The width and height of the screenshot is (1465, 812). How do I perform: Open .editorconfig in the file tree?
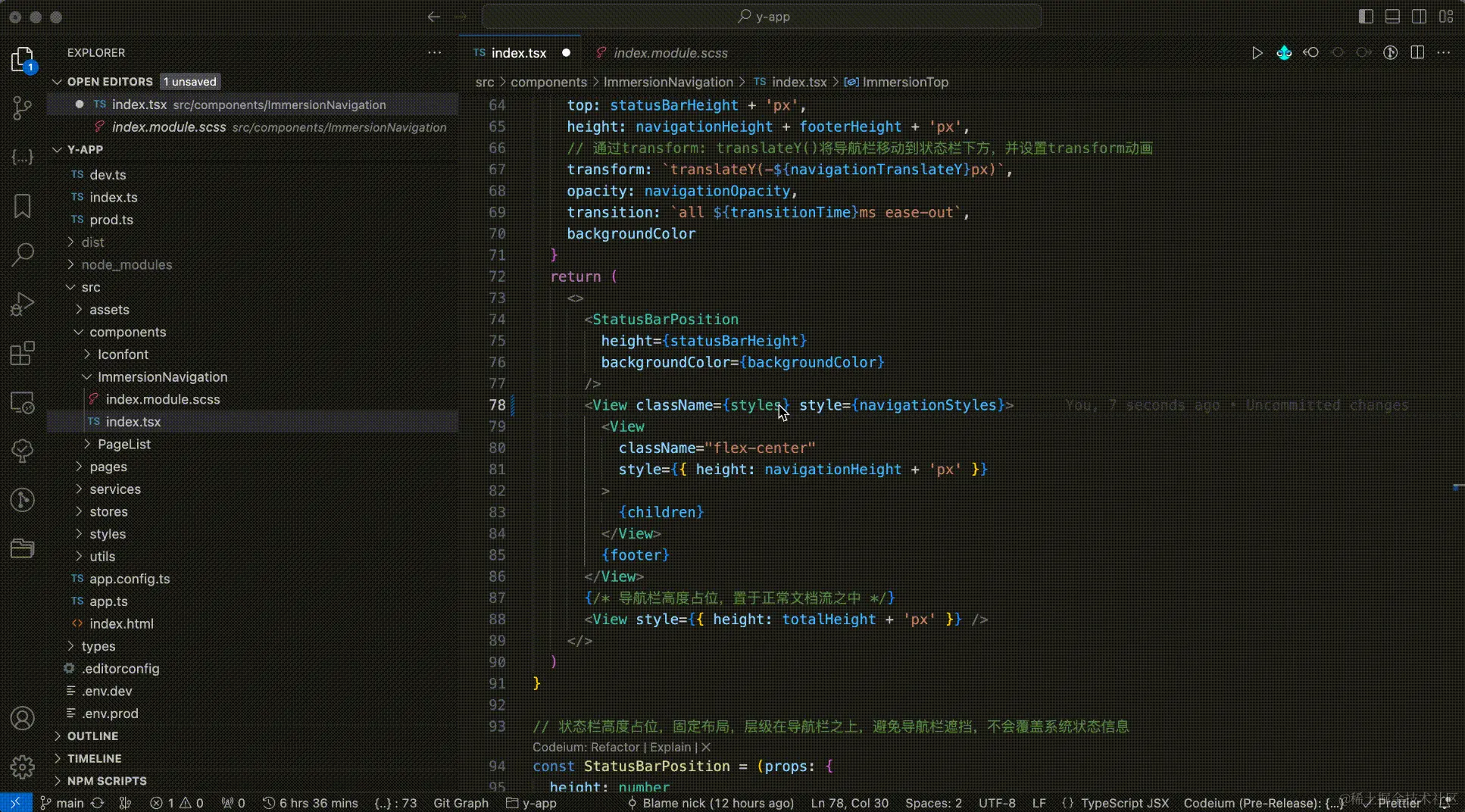tap(120, 669)
